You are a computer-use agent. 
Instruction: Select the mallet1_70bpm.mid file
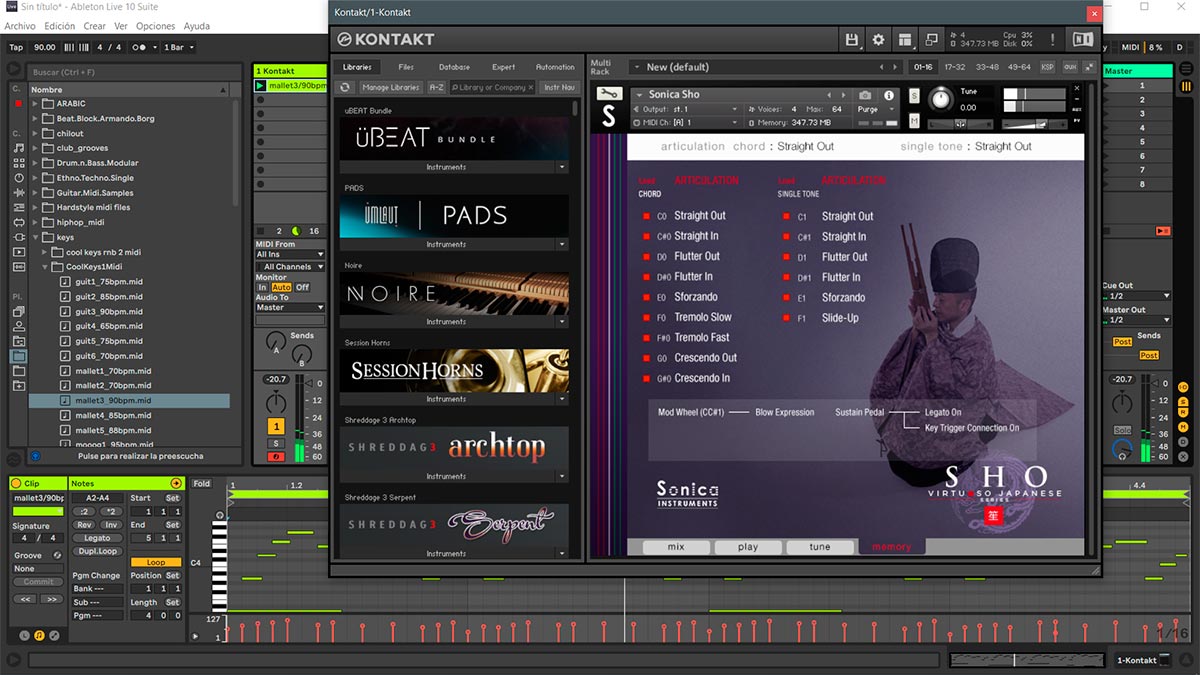[x=112, y=371]
